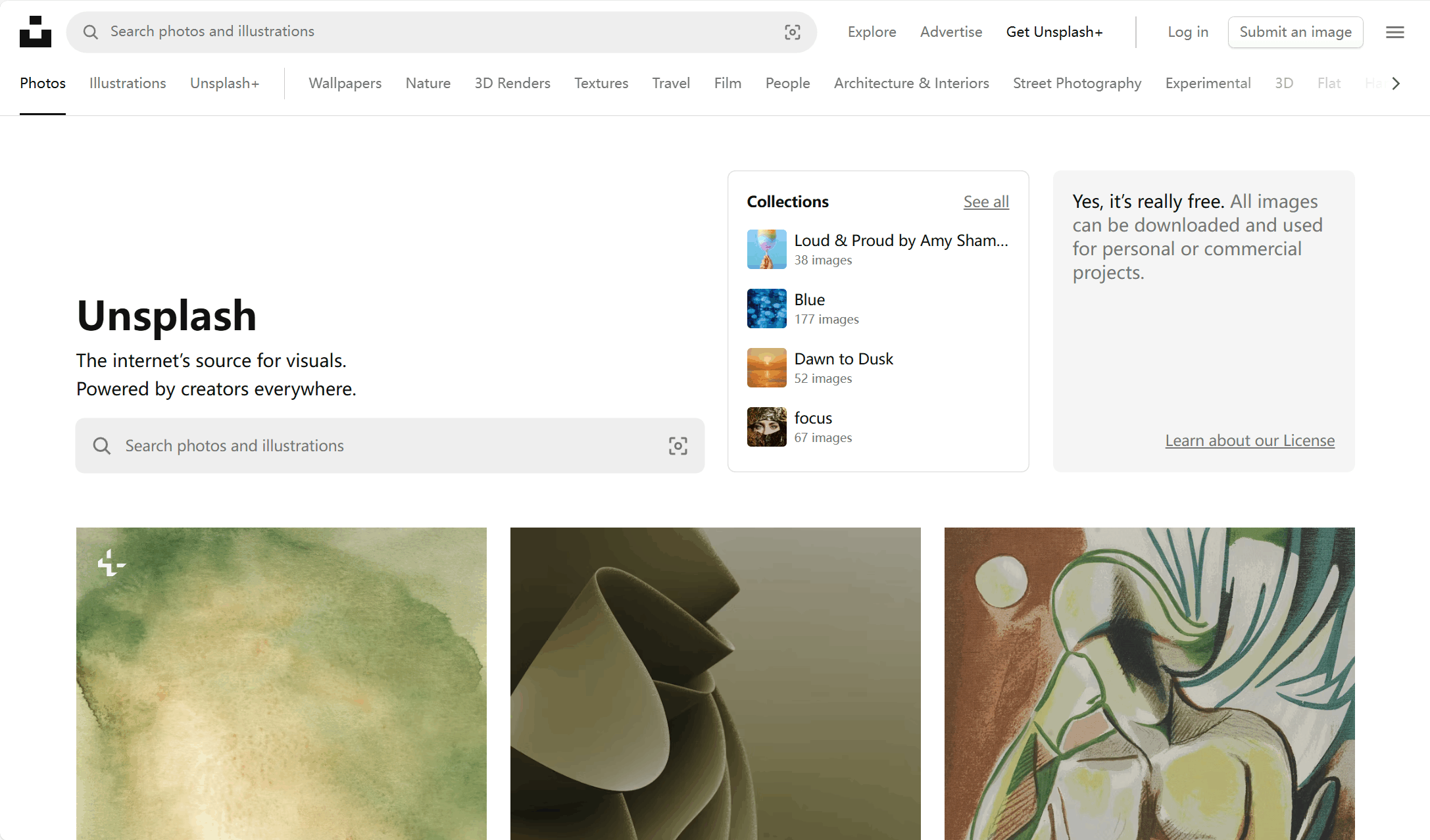Open the Street Photography category
The height and width of the screenshot is (840, 1430).
(1077, 84)
